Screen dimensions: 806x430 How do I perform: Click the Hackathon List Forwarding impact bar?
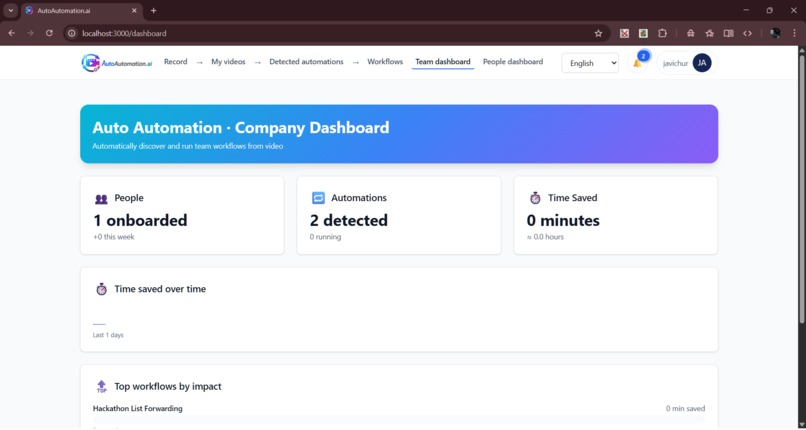tap(399, 420)
